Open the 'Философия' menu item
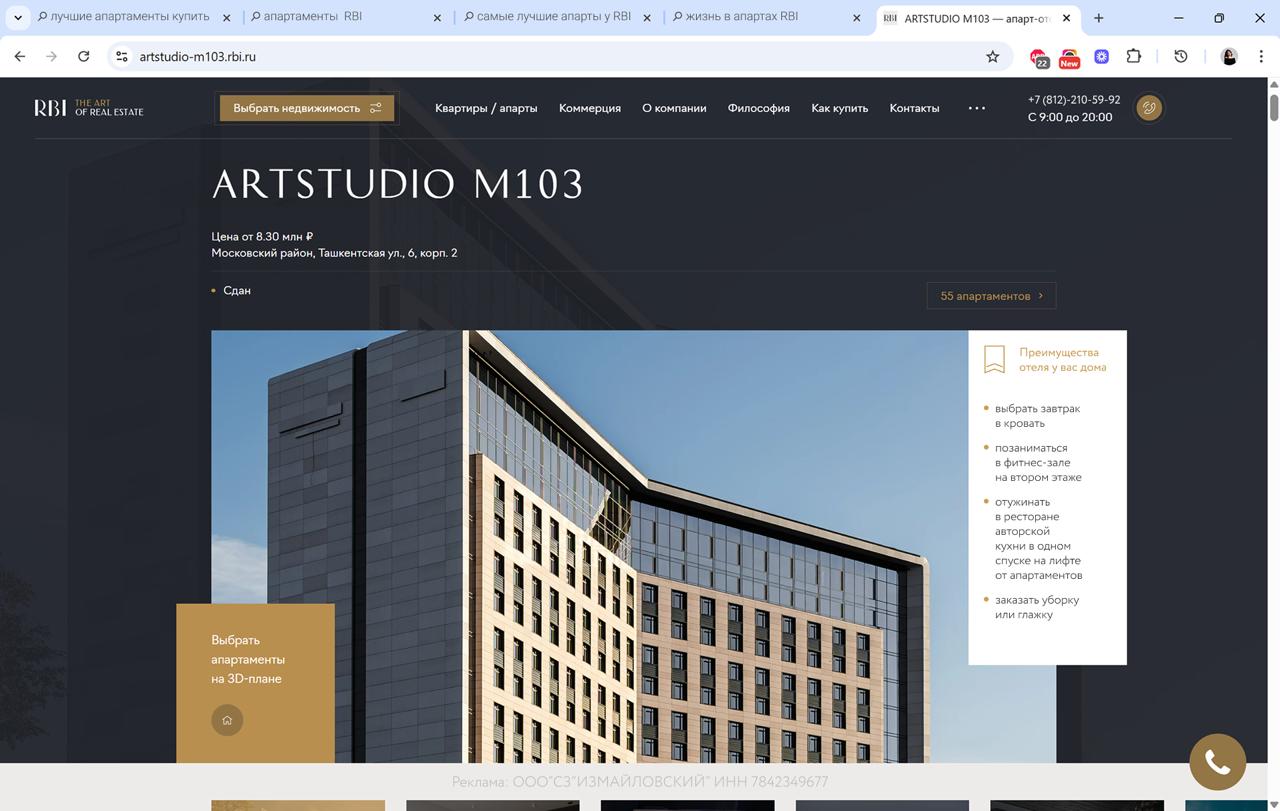 (x=759, y=108)
